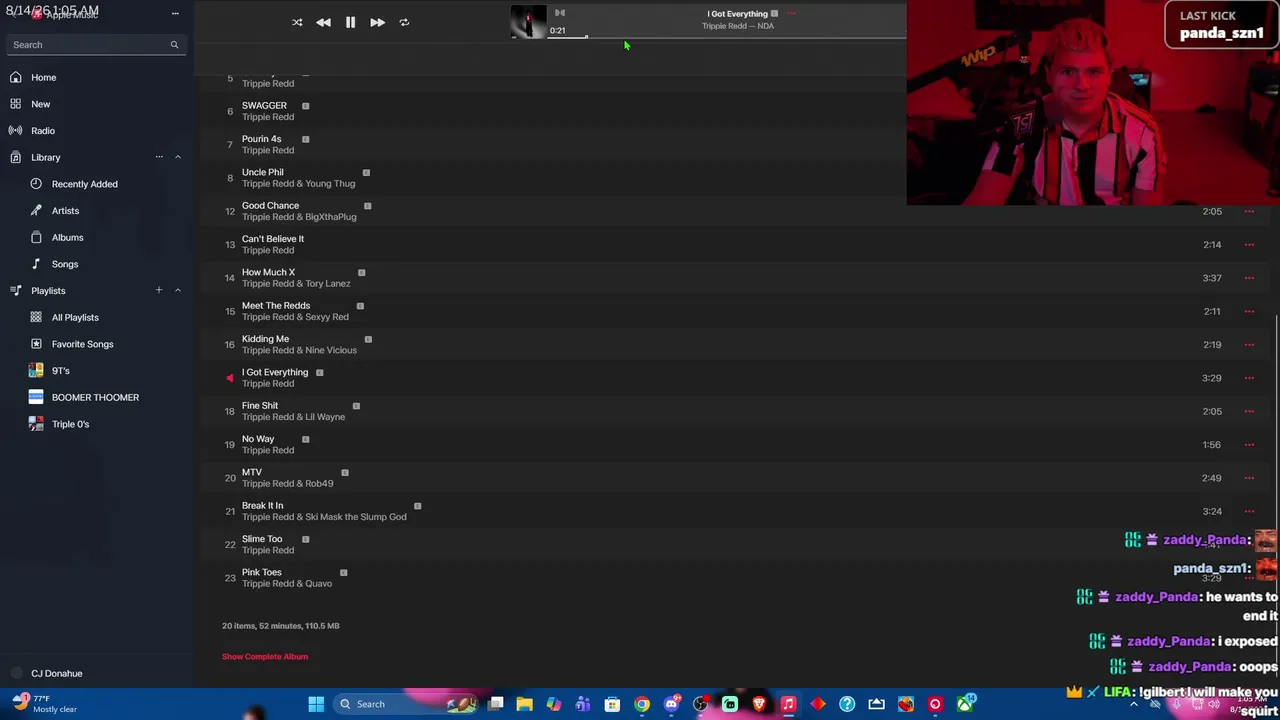The image size is (1280, 720).
Task: Create a new playlist with plus icon
Action: point(158,291)
